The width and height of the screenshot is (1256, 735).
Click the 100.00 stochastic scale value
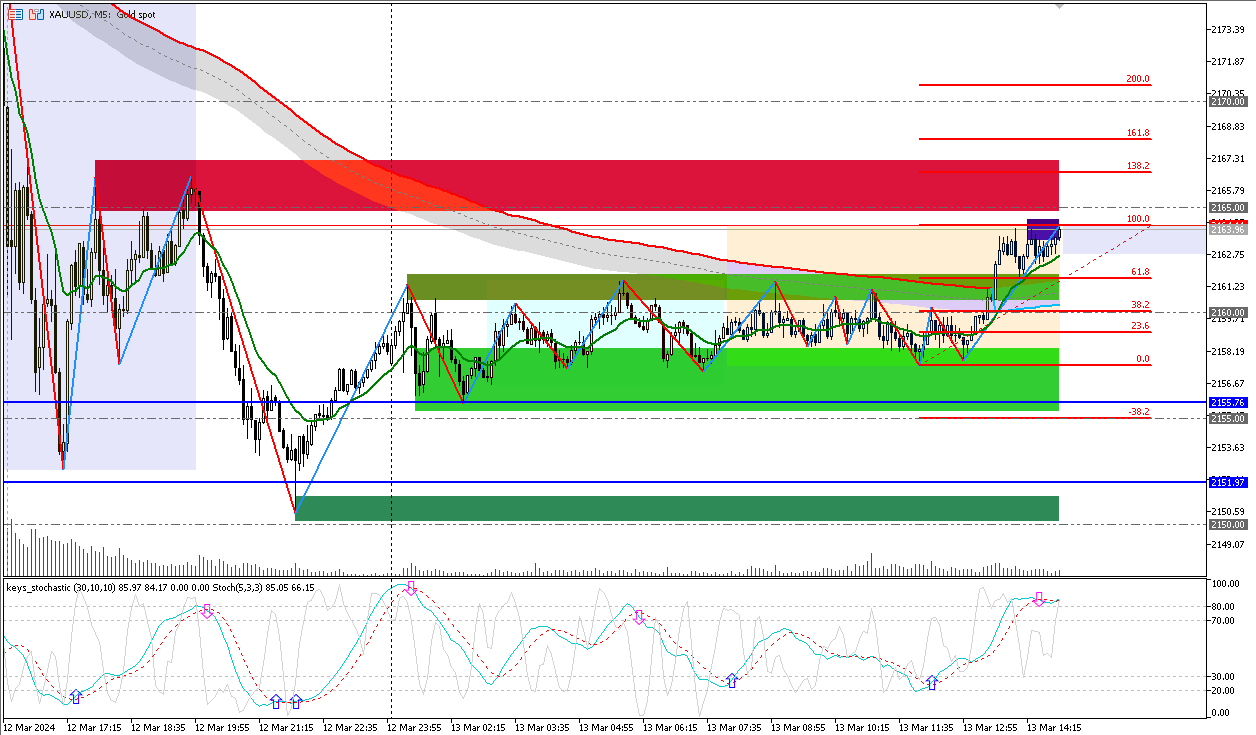[x=1224, y=584]
